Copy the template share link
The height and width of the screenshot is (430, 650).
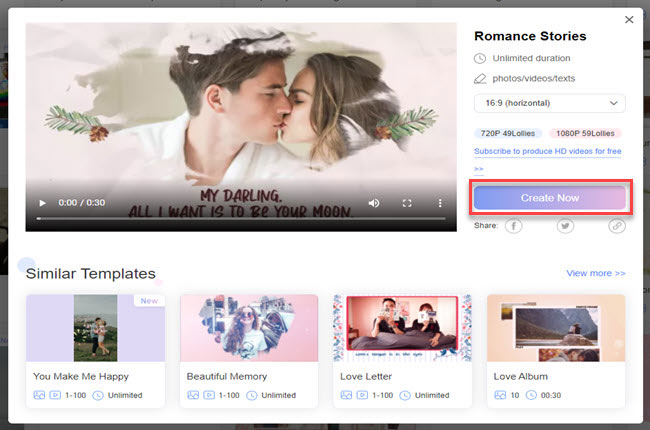click(x=617, y=227)
